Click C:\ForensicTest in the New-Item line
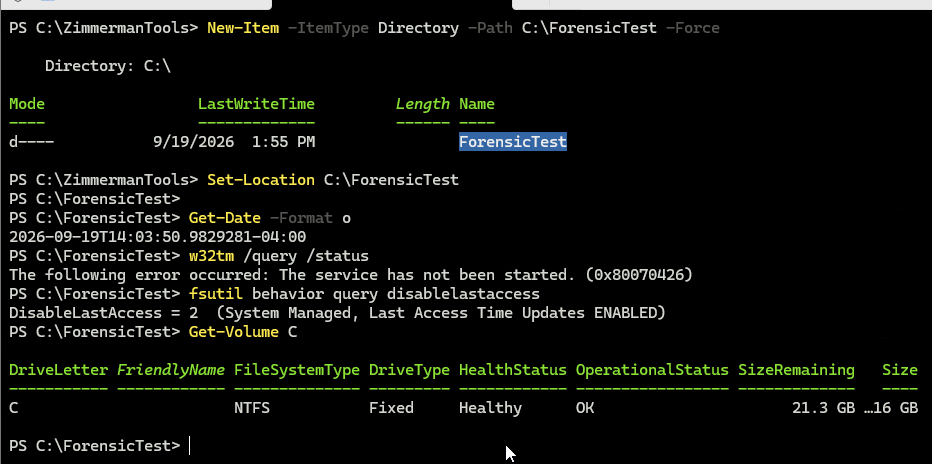Viewport: 932px width, 464px height. coord(589,28)
